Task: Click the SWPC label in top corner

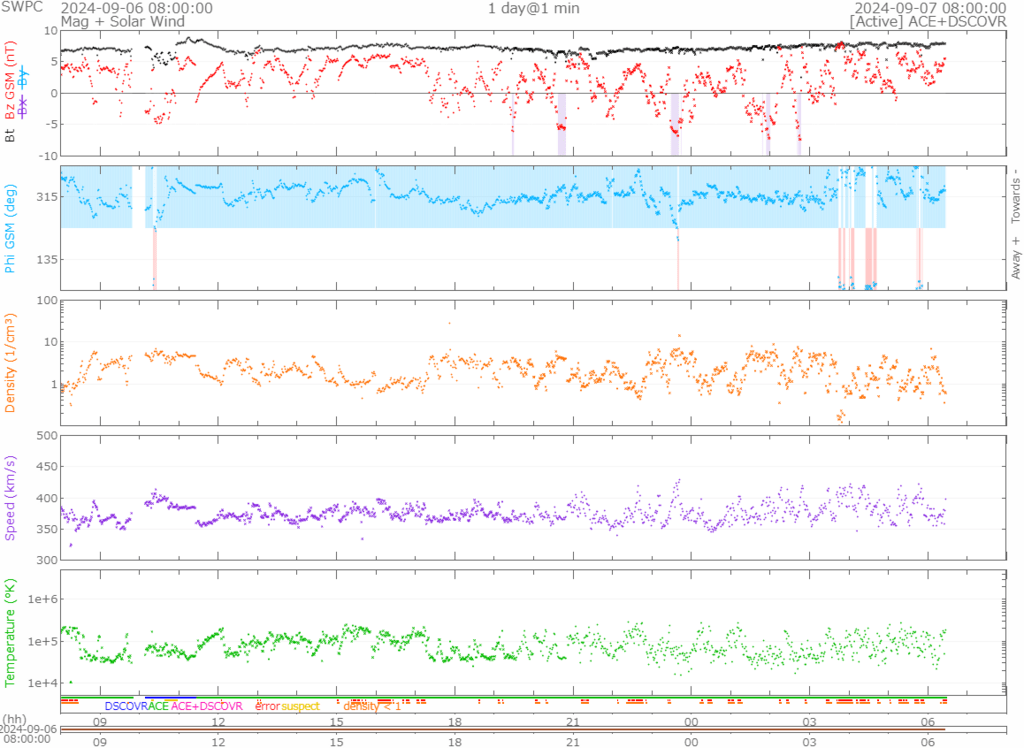Action: [x=21, y=8]
